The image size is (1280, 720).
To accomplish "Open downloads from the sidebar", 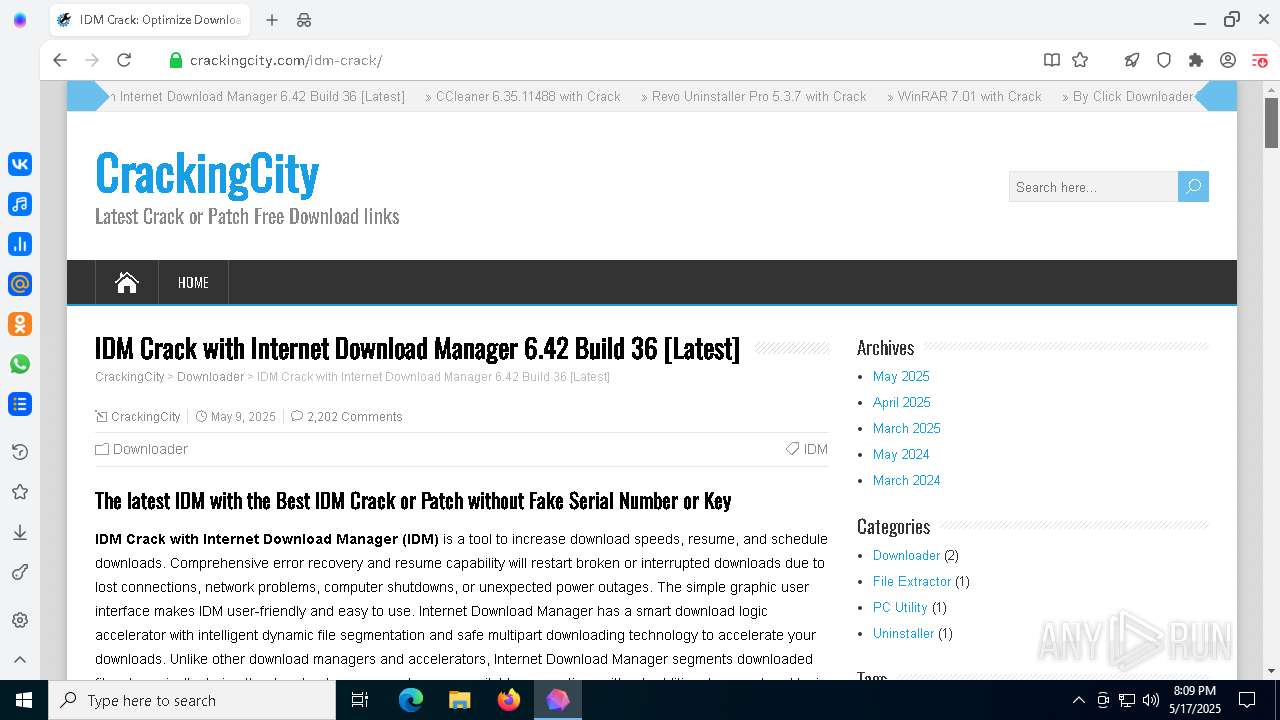I will point(20,532).
